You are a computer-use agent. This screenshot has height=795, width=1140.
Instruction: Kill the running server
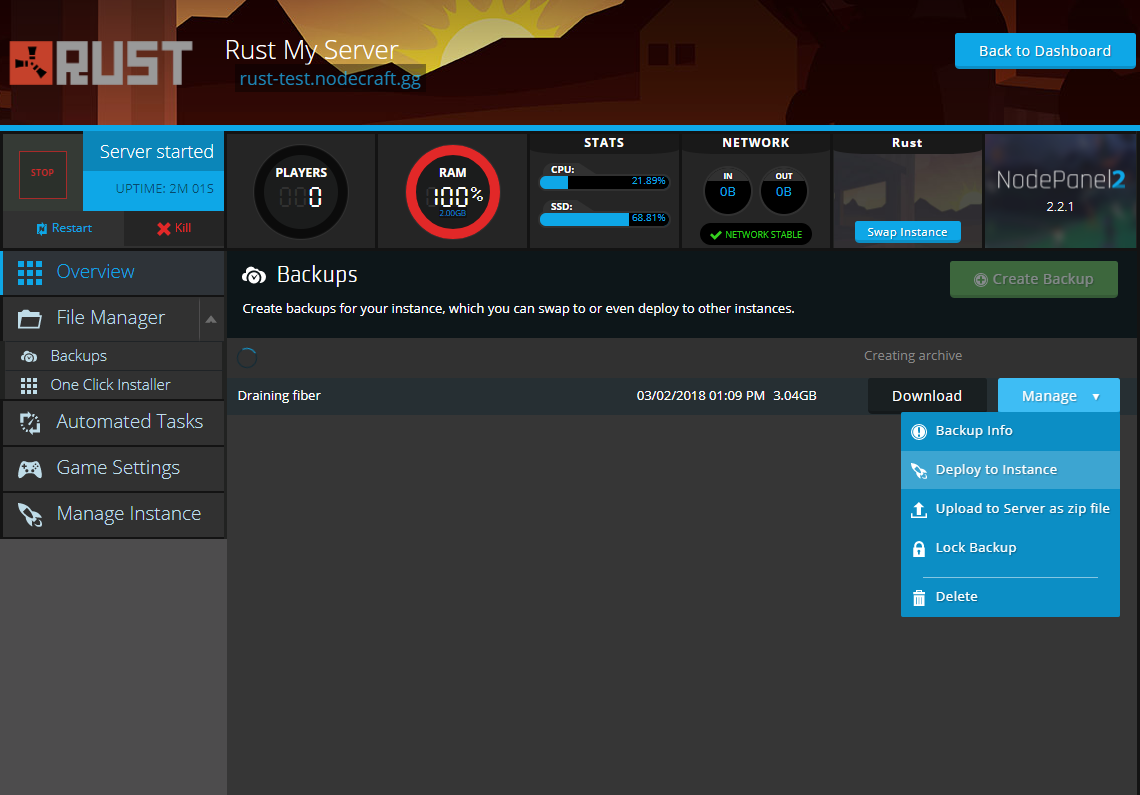[x=173, y=228]
